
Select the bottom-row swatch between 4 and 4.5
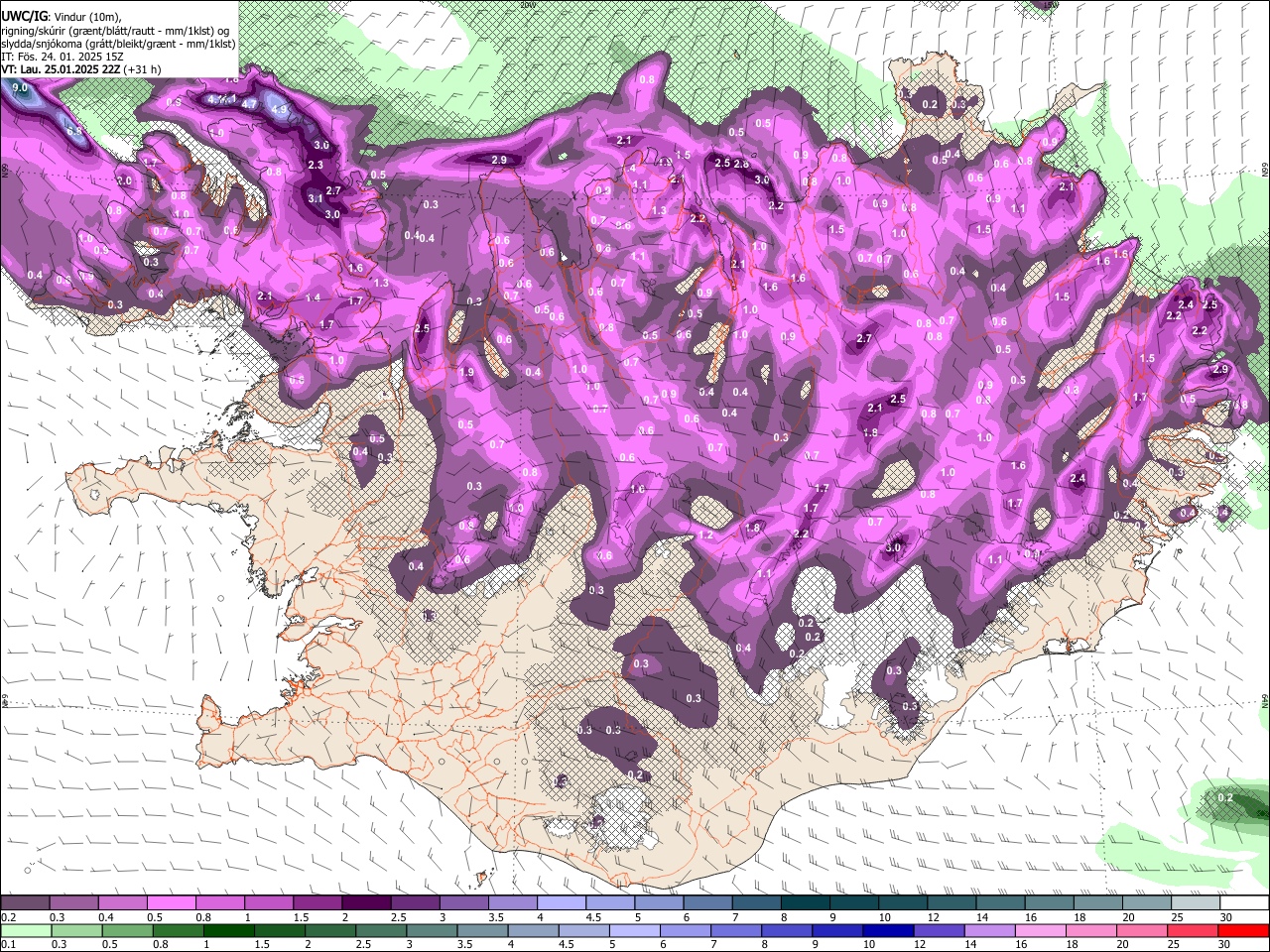click(x=533, y=930)
